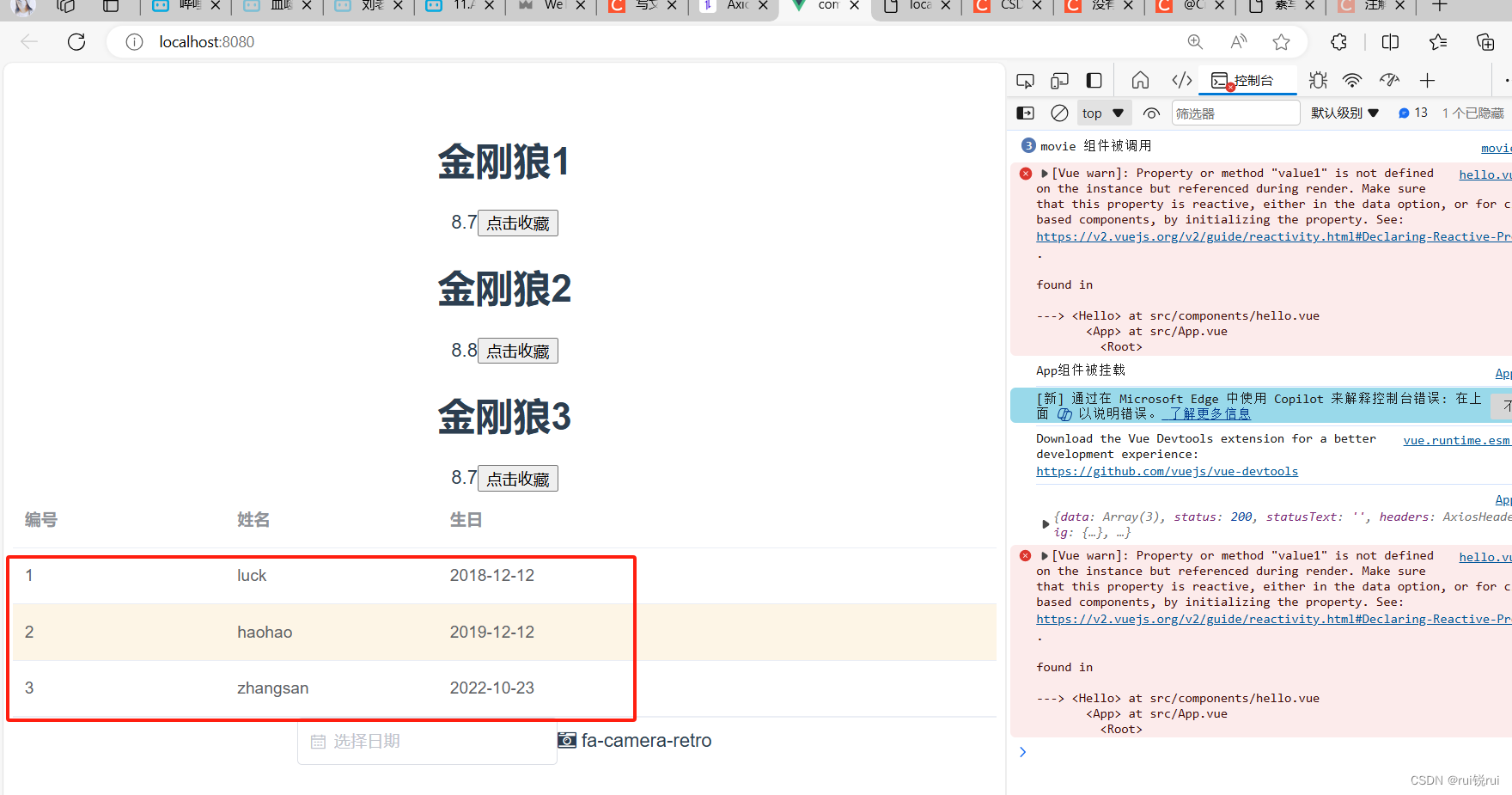The height and width of the screenshot is (795, 1512).
Task: Select the 姓名 column header
Action: coord(253,519)
